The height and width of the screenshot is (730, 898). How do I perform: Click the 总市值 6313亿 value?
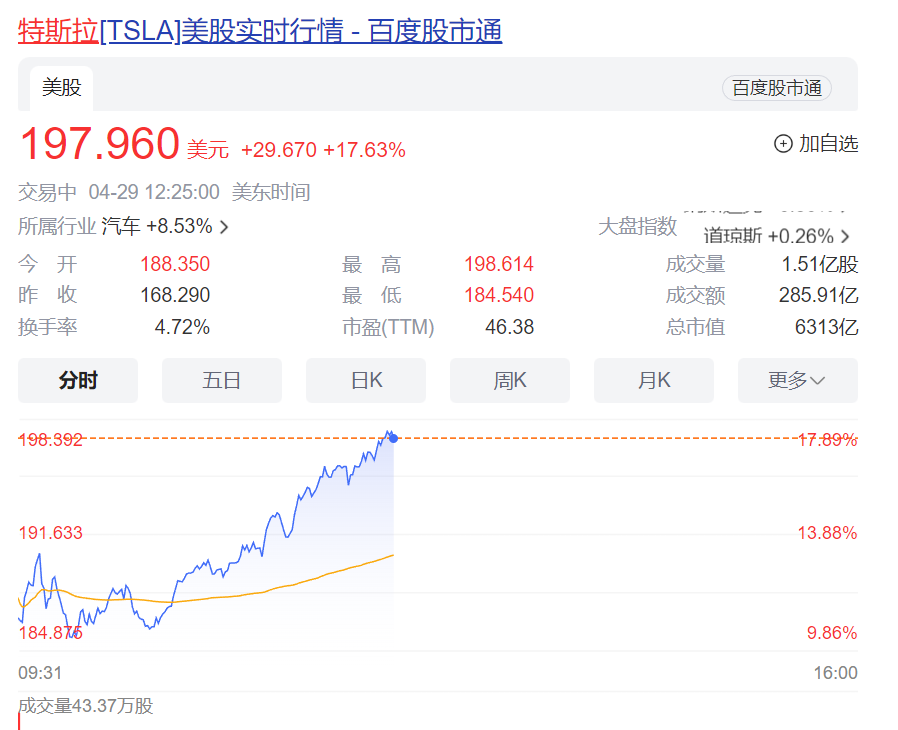tap(826, 327)
